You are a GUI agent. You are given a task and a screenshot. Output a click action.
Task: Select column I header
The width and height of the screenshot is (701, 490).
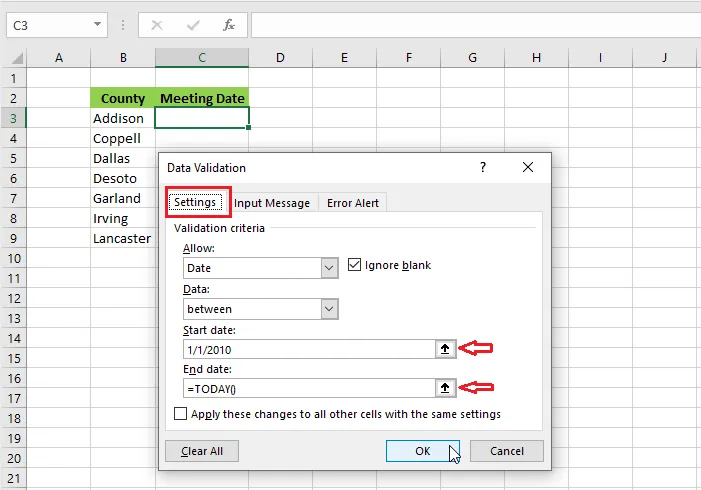click(x=600, y=58)
